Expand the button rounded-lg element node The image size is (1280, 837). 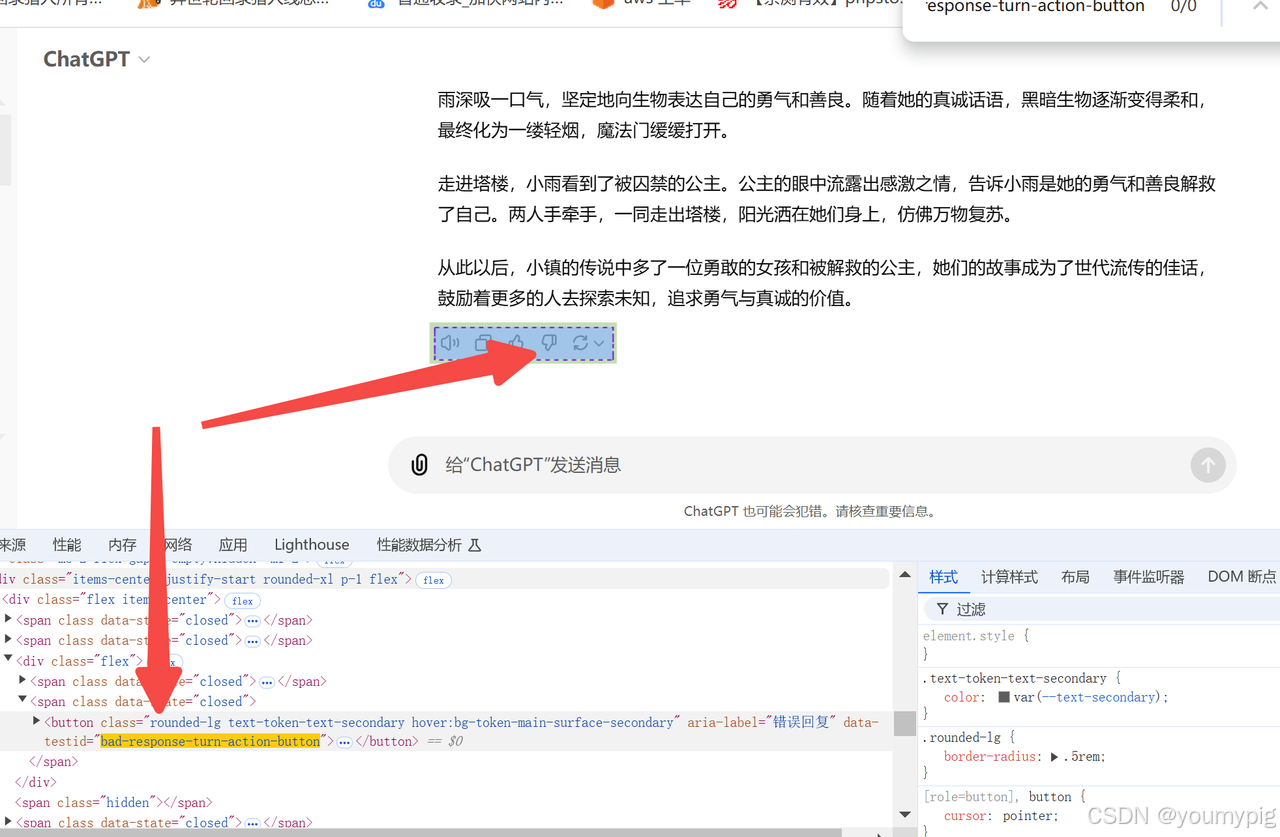point(38,721)
